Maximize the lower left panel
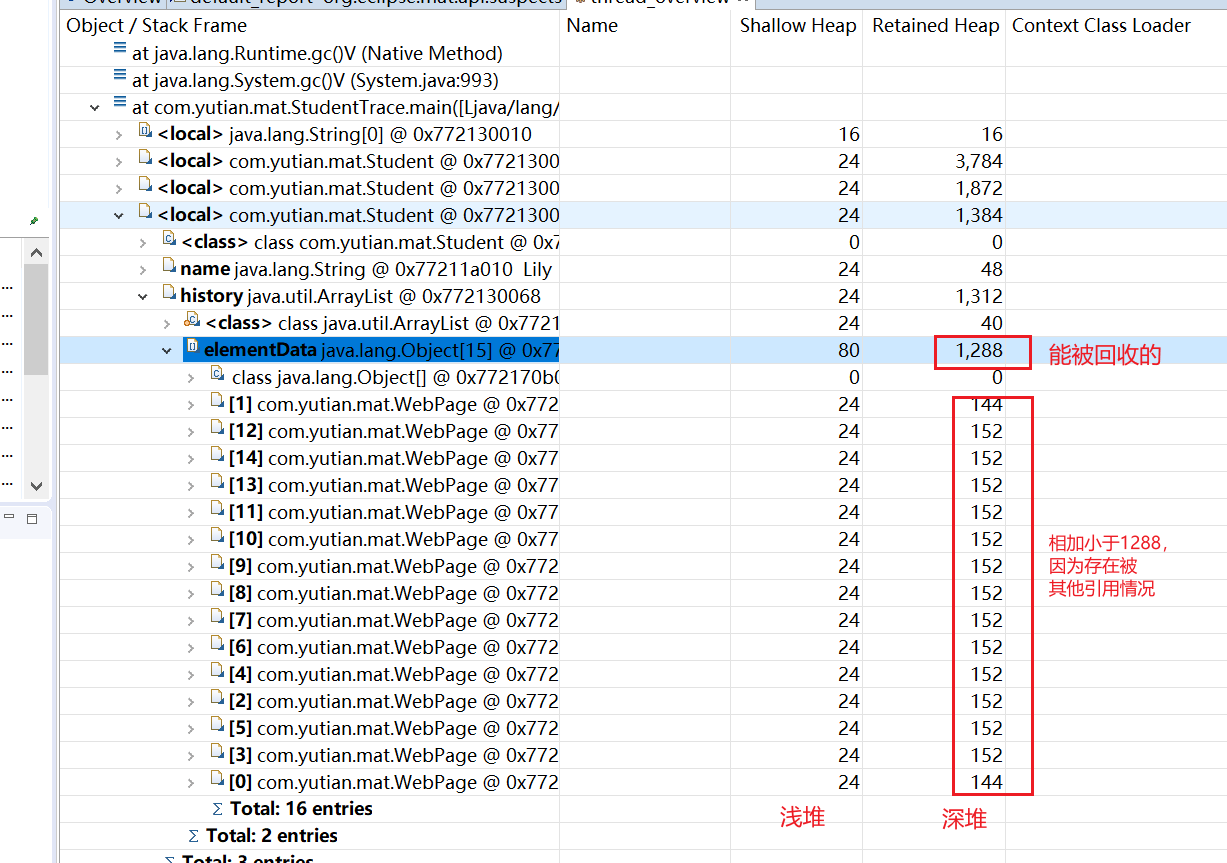 (x=31, y=518)
